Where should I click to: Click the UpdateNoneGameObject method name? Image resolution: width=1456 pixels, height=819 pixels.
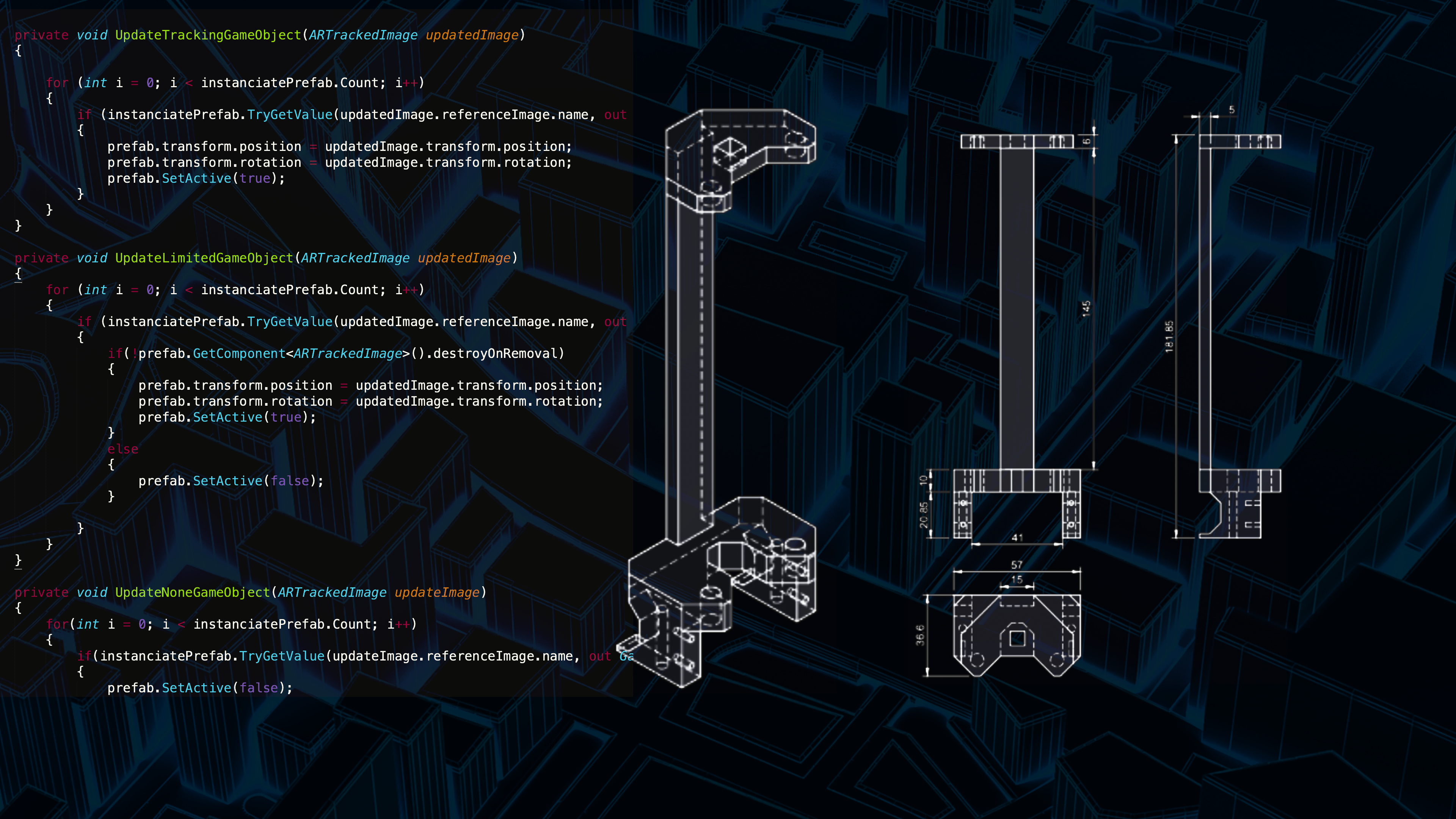[x=193, y=592]
